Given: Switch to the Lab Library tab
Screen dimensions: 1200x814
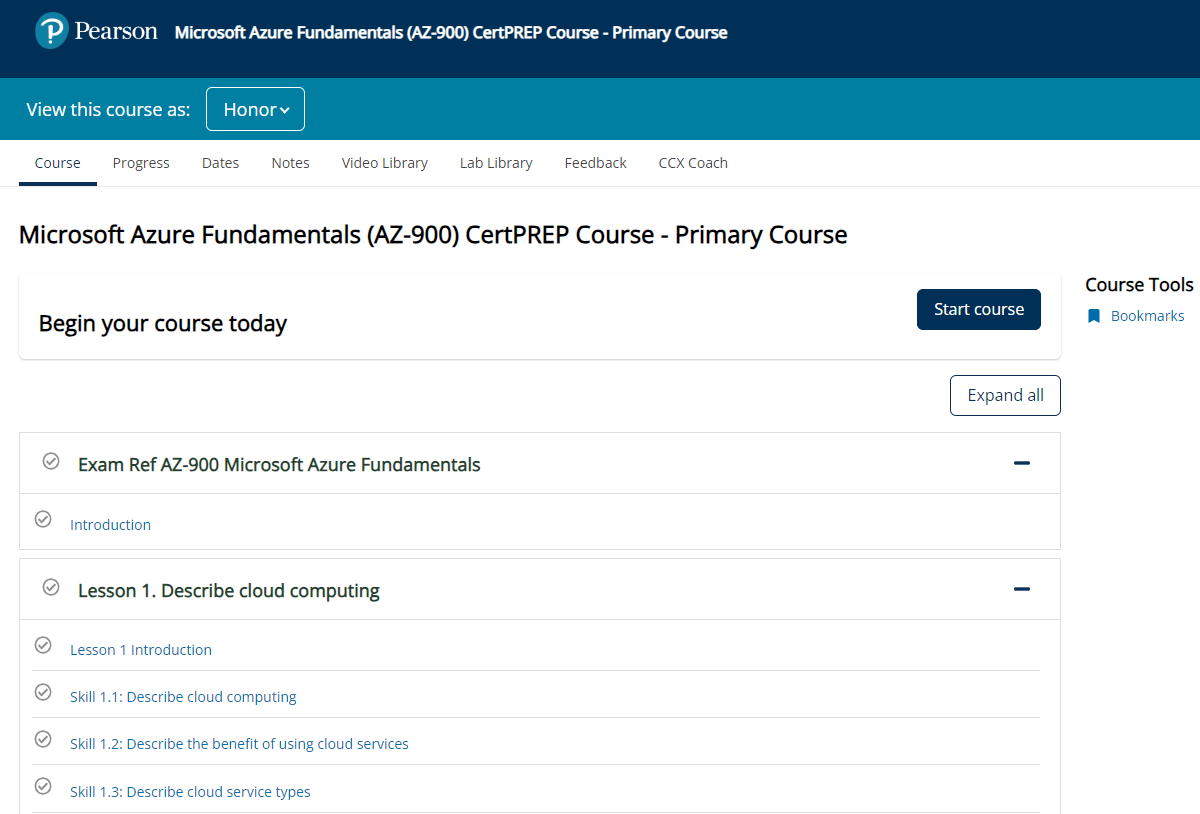Looking at the screenshot, I should click(x=496, y=163).
